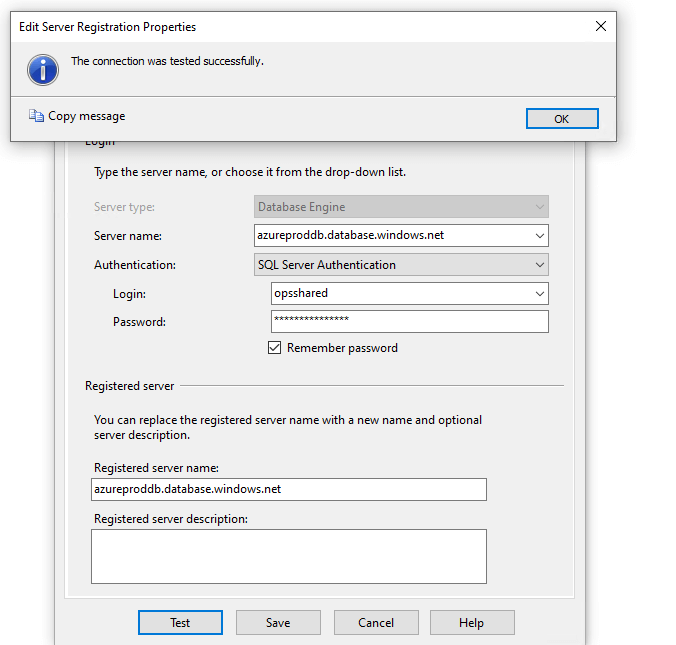Click the Cancel button
676x645 pixels.
376,622
